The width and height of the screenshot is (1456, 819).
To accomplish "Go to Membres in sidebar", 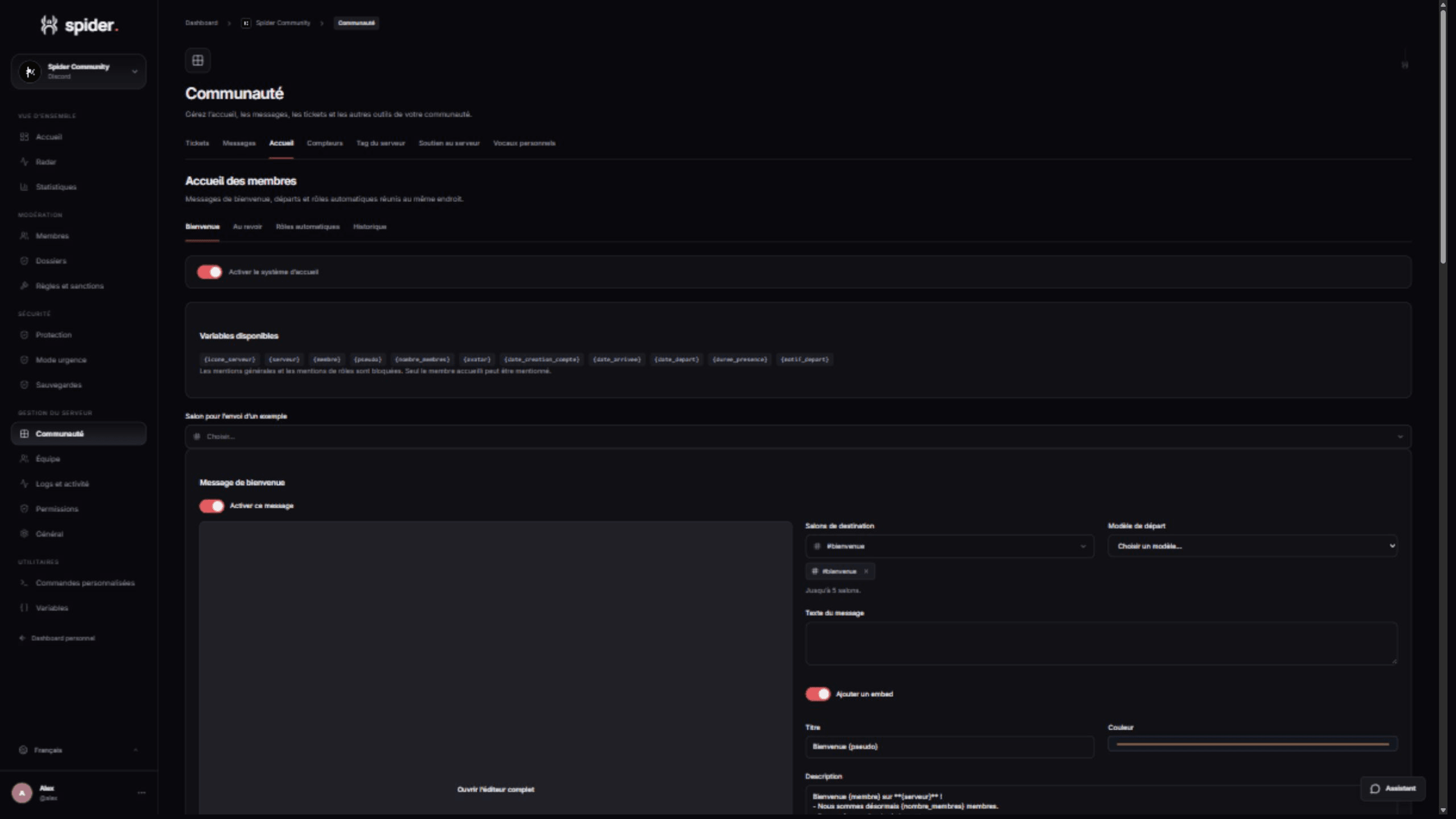I will (78, 236).
